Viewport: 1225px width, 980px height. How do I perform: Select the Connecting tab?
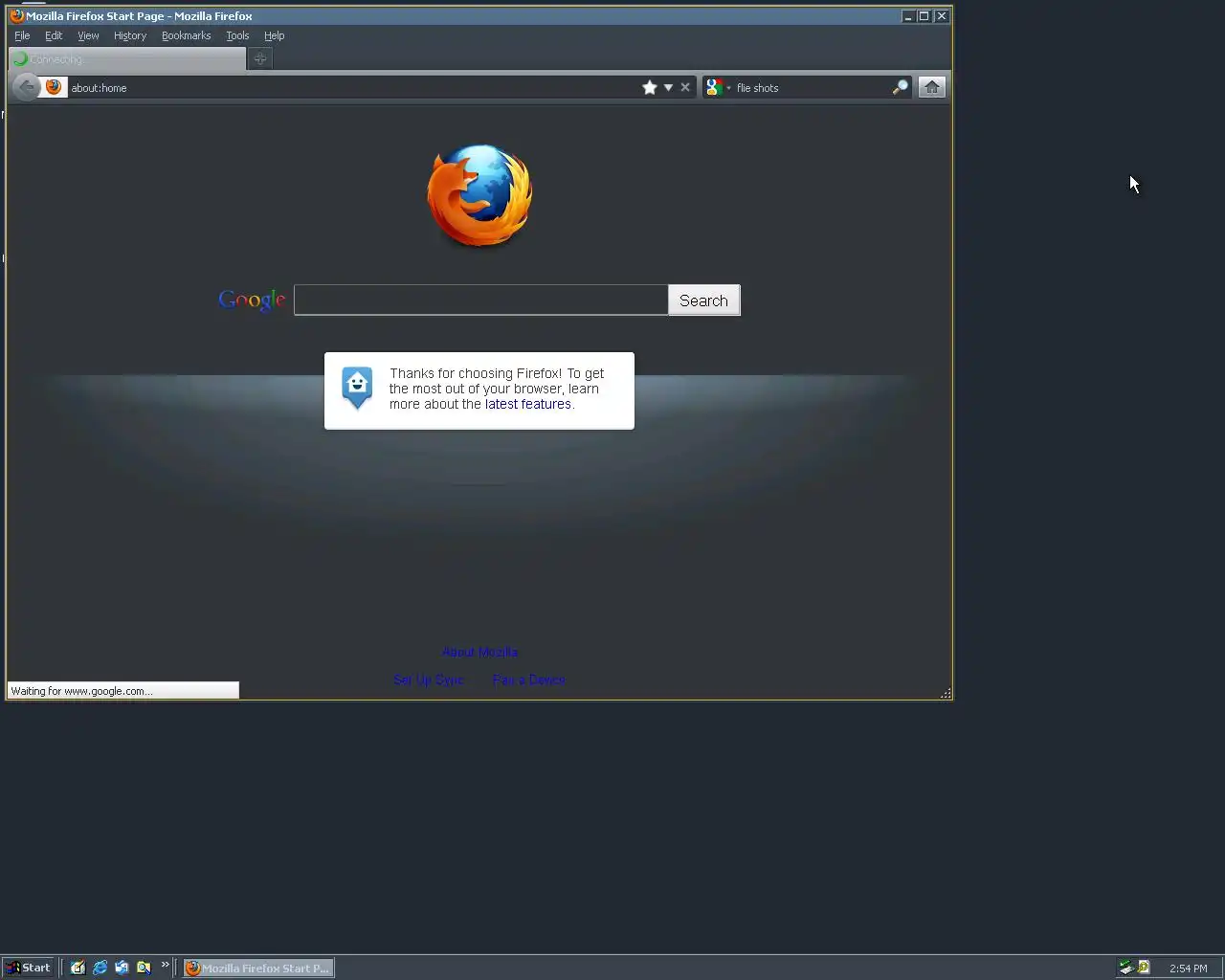127,58
